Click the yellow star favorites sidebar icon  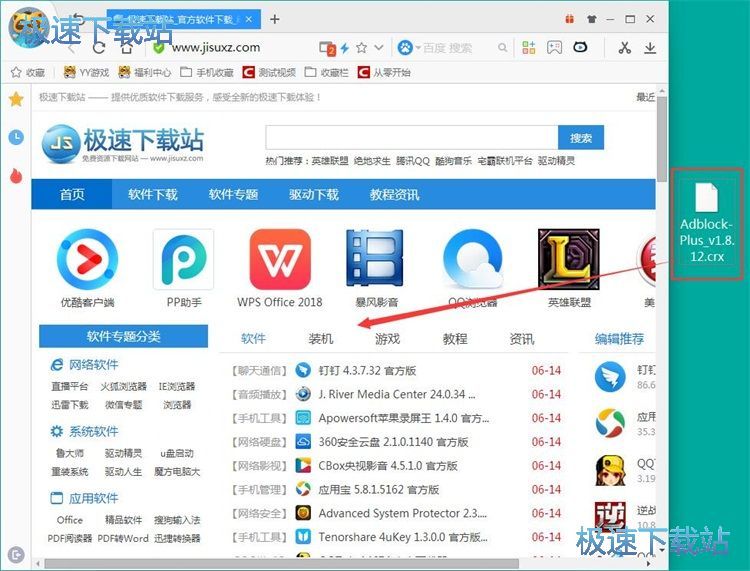16,99
